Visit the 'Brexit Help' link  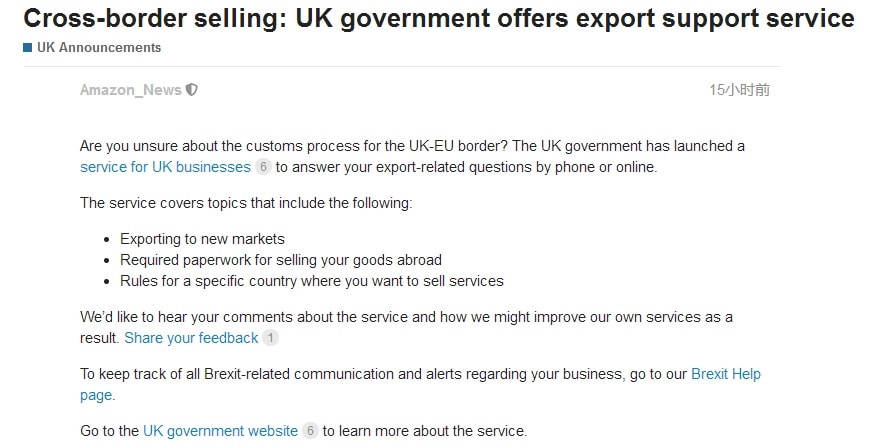(x=725, y=374)
